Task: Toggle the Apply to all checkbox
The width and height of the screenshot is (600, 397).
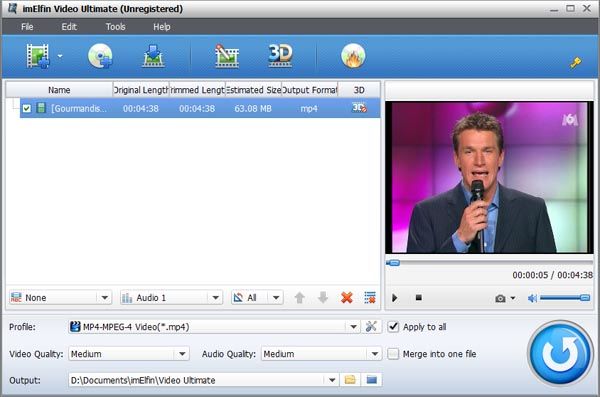Action: (393, 327)
